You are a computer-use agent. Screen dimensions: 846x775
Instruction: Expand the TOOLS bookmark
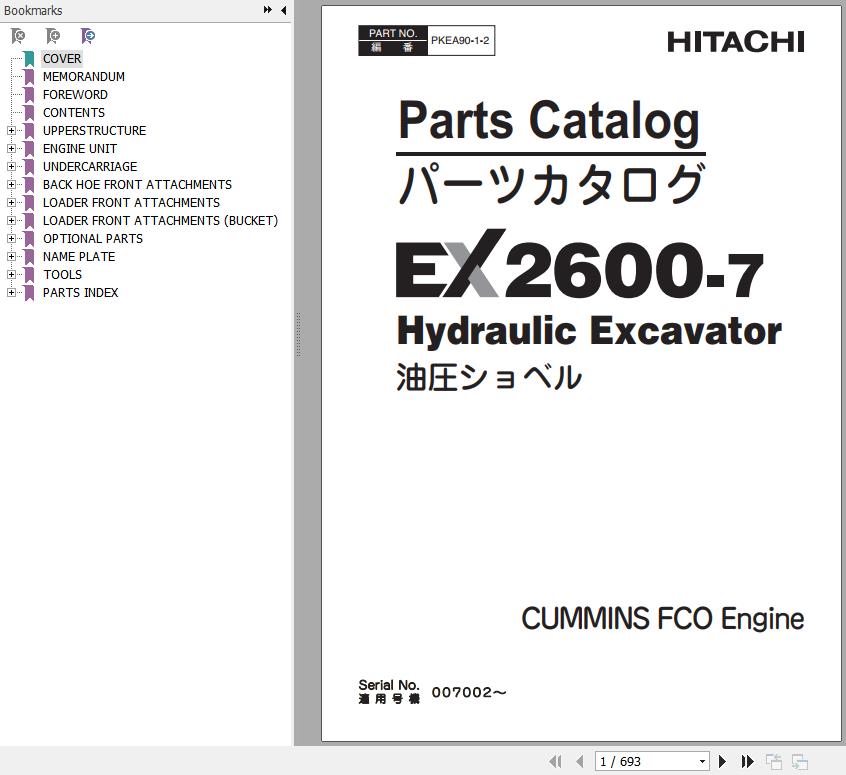click(x=11, y=275)
